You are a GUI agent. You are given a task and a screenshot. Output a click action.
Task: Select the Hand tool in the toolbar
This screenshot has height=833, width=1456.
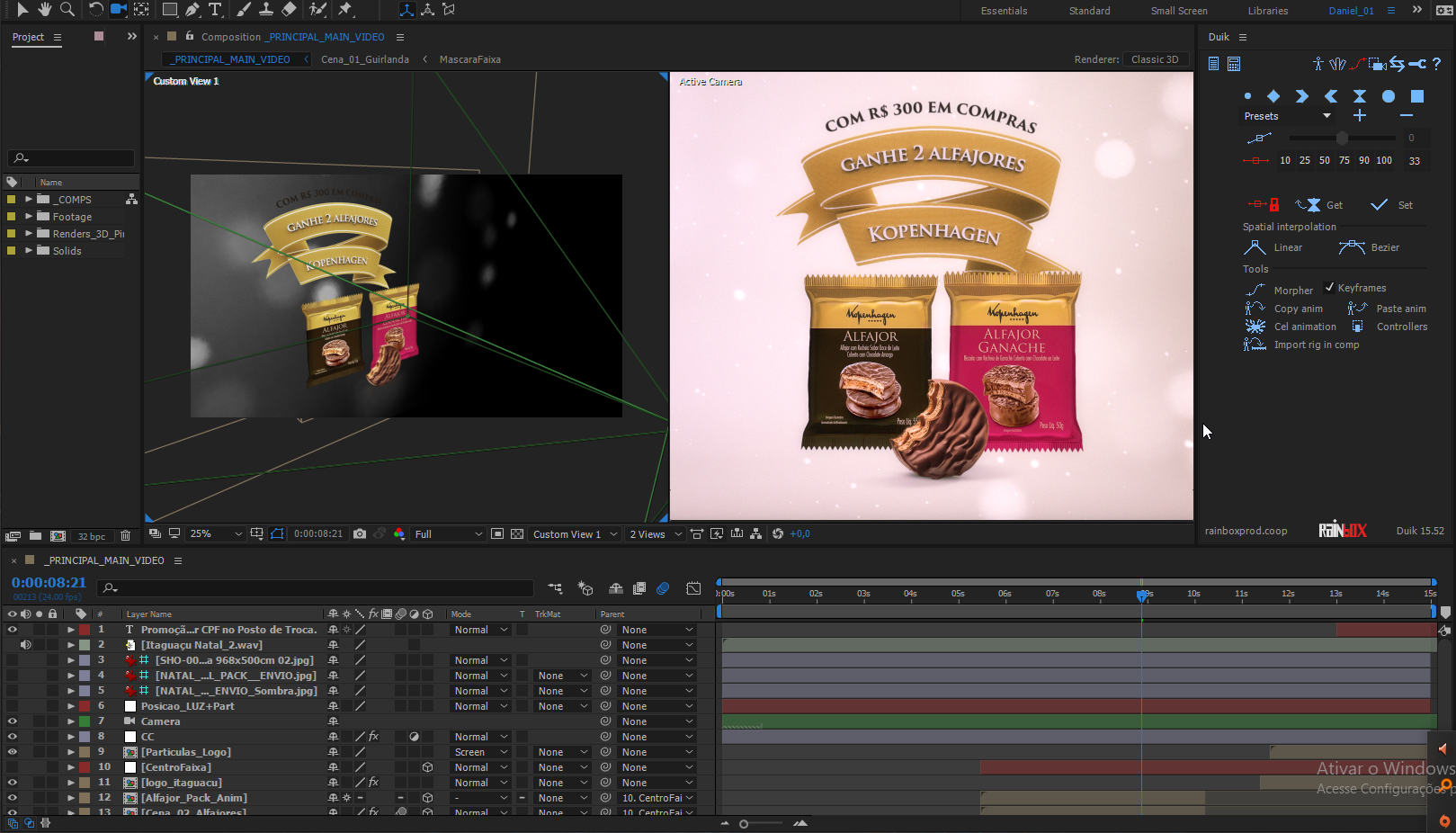[44, 10]
